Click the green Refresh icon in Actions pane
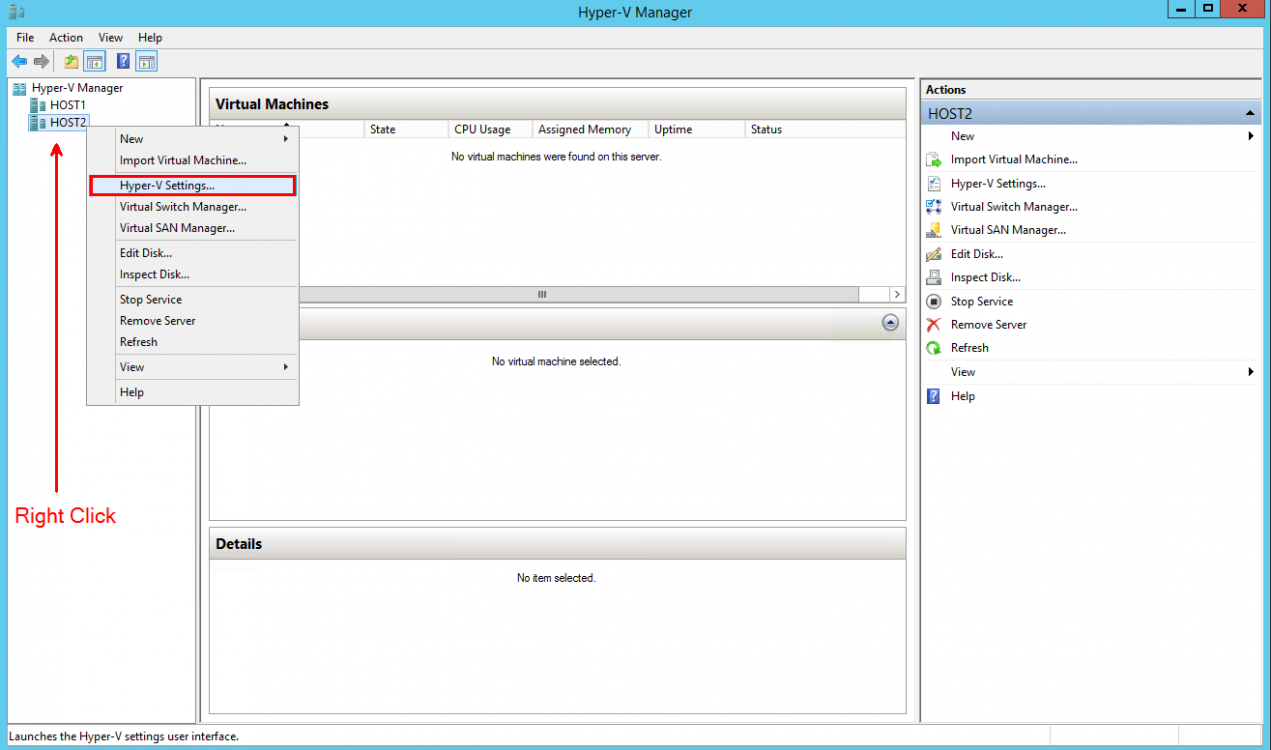Image resolution: width=1271 pixels, height=750 pixels. click(x=934, y=348)
